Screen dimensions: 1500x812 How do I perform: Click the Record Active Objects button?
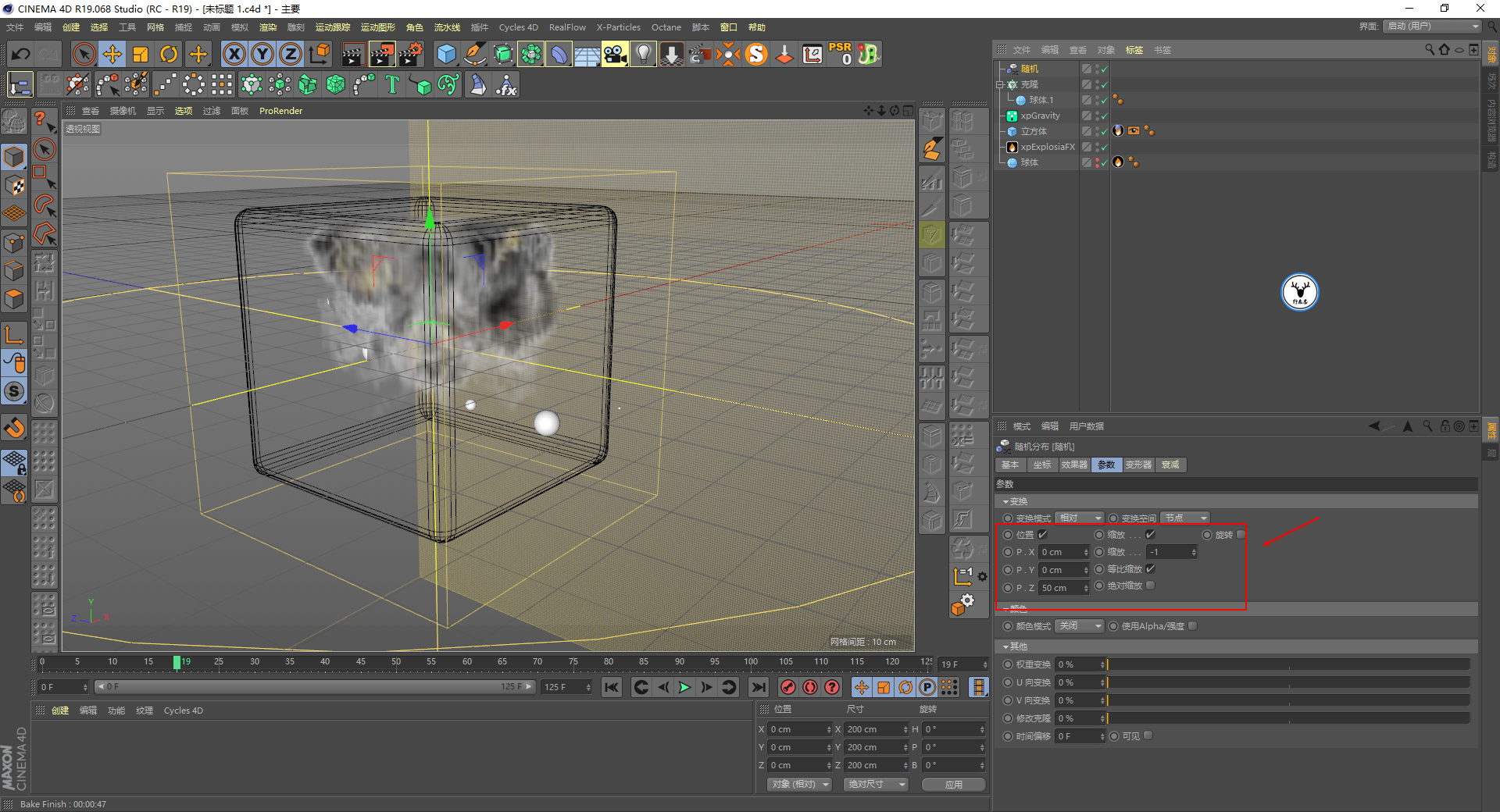coord(788,687)
